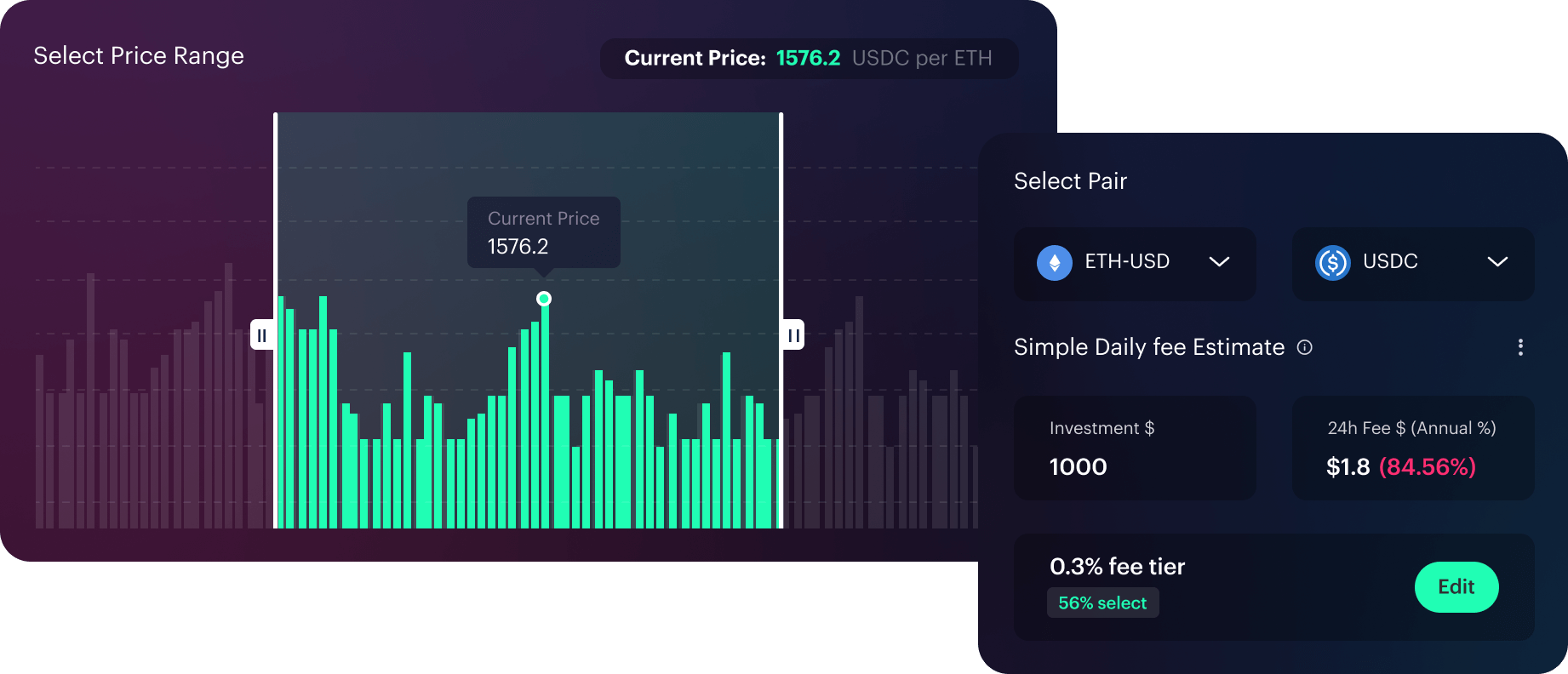The image size is (1568, 674).
Task: Click the Investment amount 1000 field
Action: point(1135,448)
